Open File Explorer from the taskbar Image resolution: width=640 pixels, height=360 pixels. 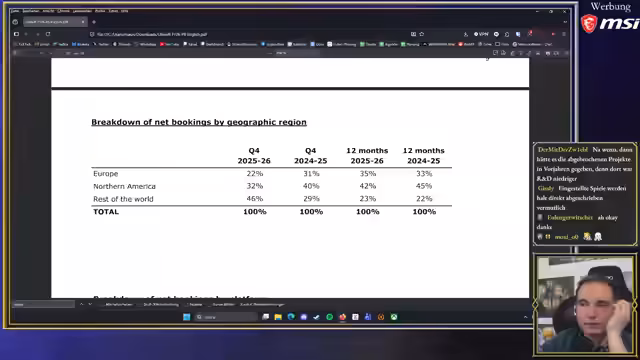click(278, 317)
